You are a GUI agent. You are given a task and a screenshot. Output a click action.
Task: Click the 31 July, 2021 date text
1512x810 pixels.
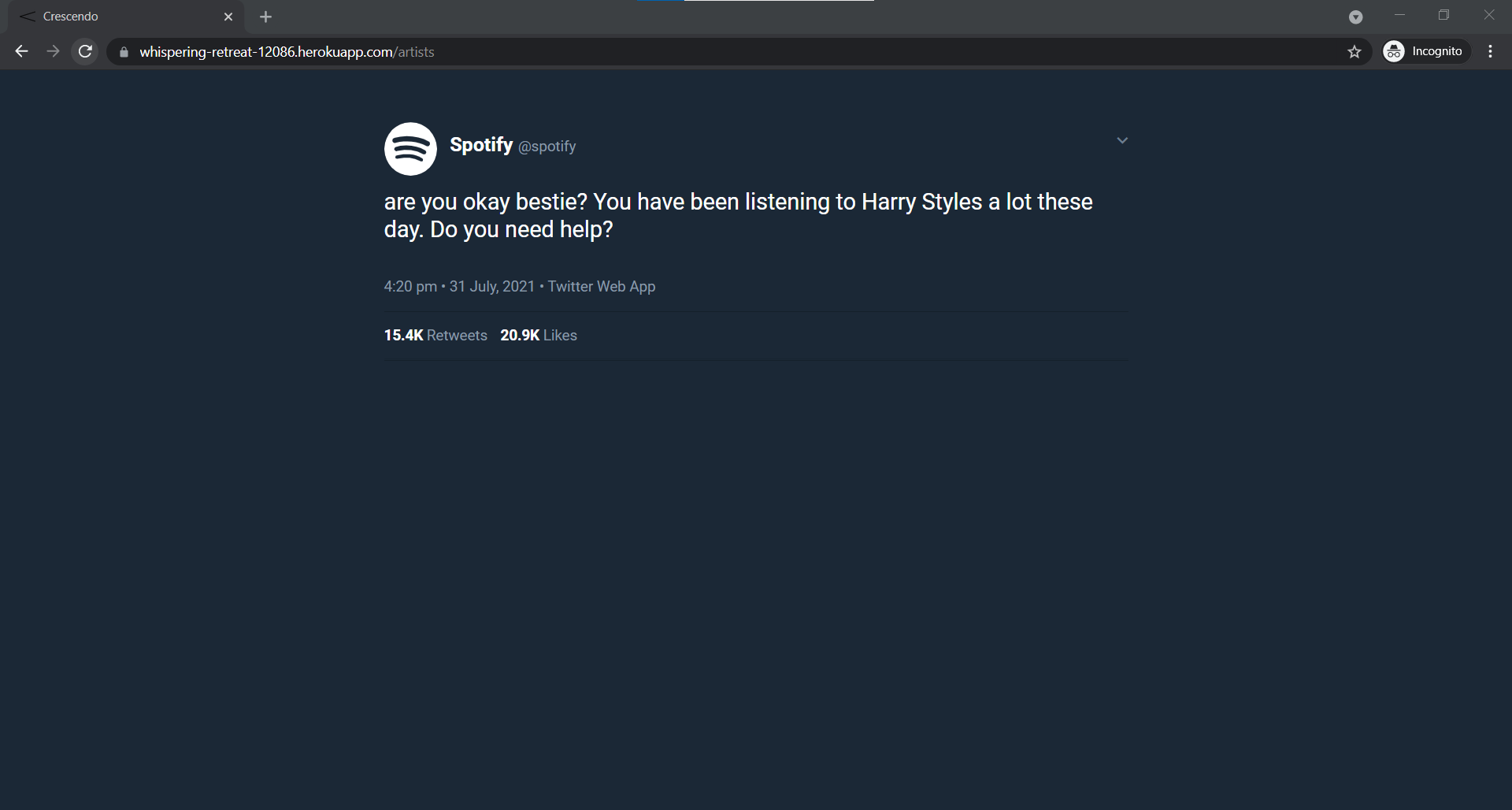point(492,286)
